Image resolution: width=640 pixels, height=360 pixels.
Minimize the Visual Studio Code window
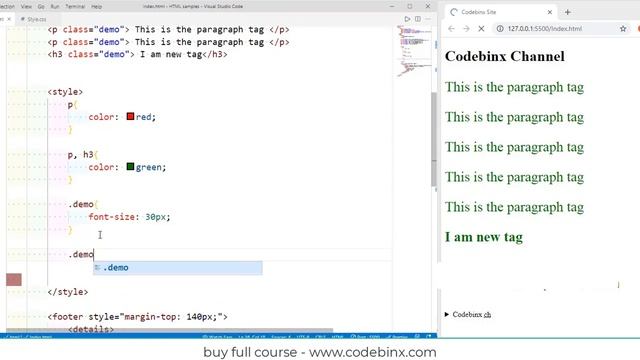(x=392, y=6)
